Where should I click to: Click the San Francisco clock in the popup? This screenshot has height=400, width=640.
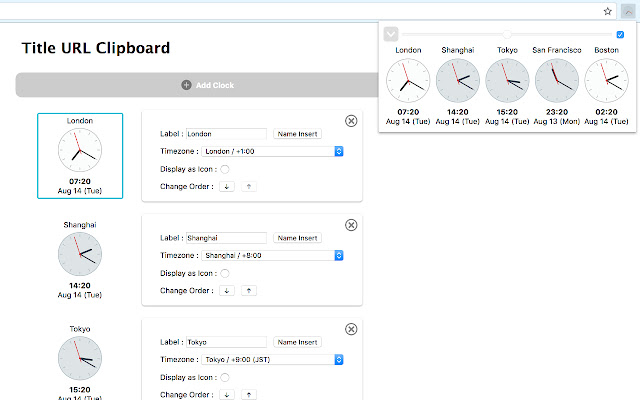click(x=557, y=80)
